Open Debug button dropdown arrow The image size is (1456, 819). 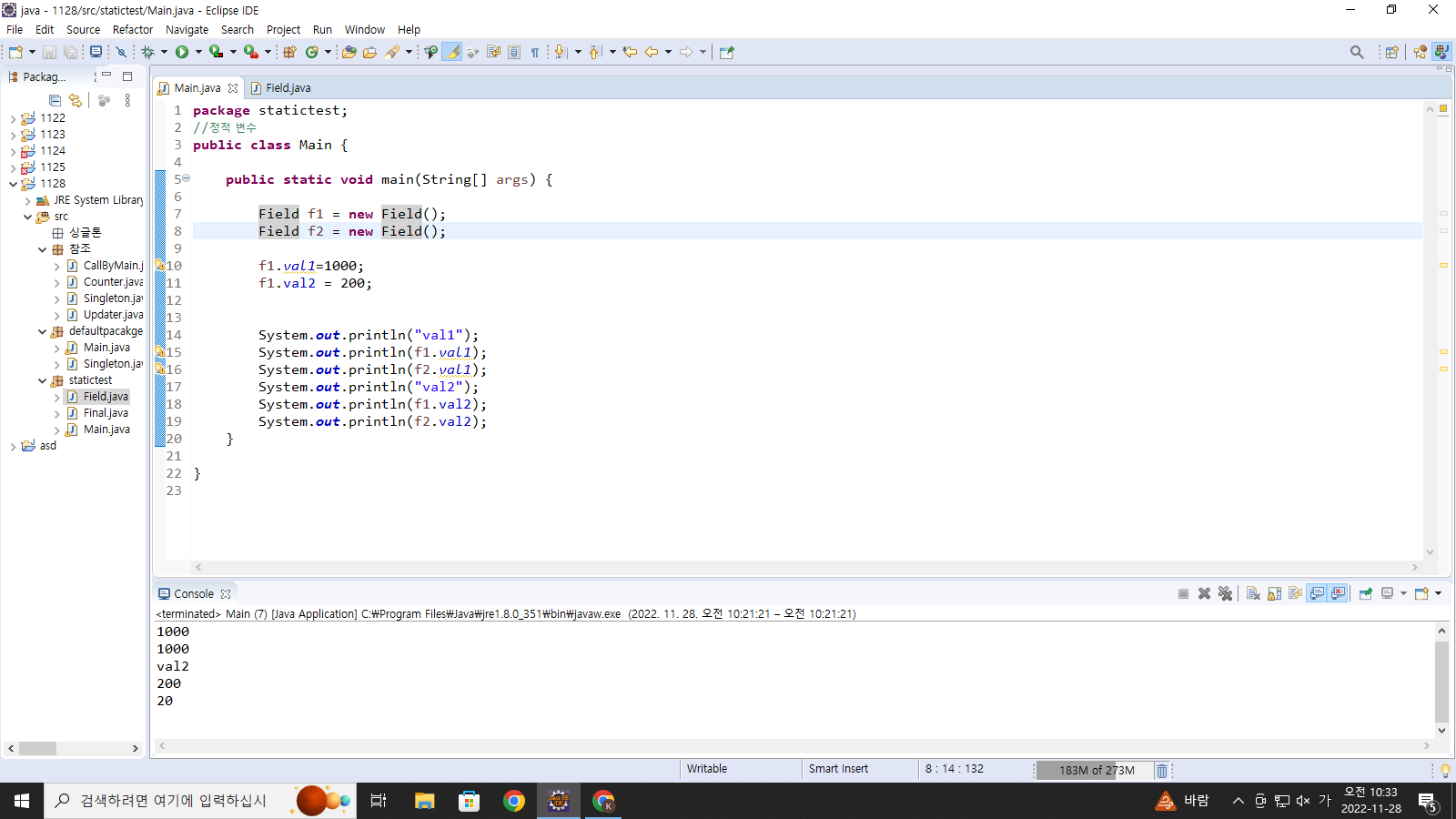pyautogui.click(x=164, y=52)
